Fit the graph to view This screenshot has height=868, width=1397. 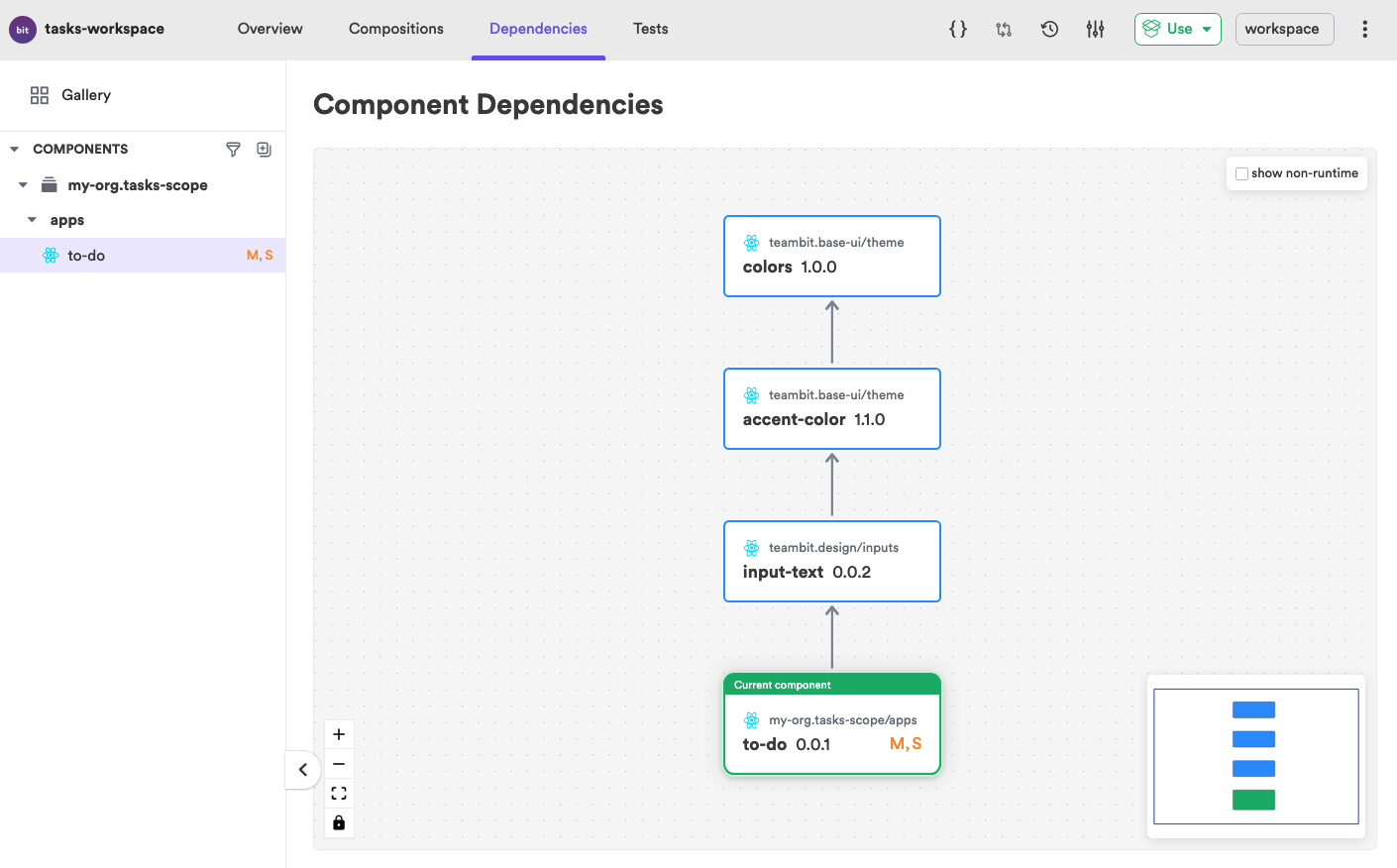click(x=339, y=794)
